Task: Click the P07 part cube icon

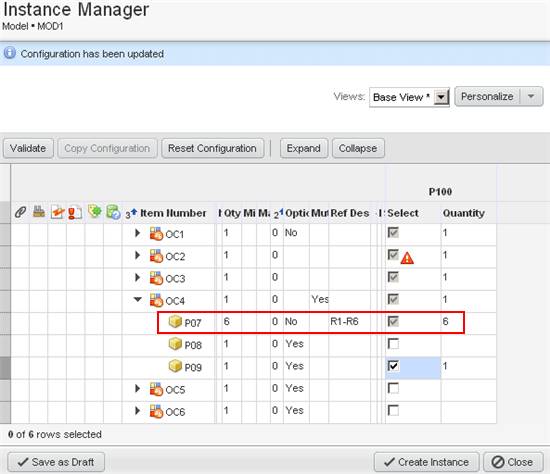Action: (x=175, y=322)
